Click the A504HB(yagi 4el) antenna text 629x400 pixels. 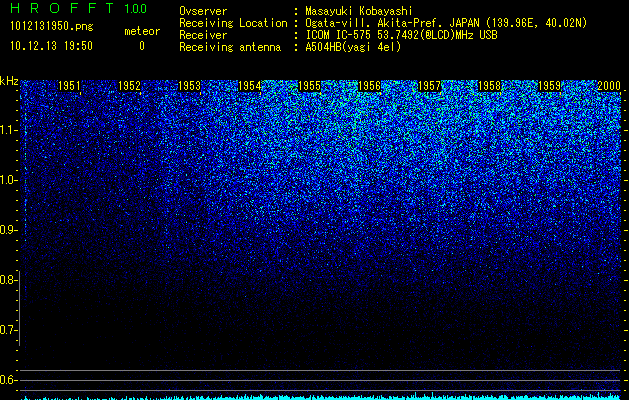pyautogui.click(x=353, y=47)
